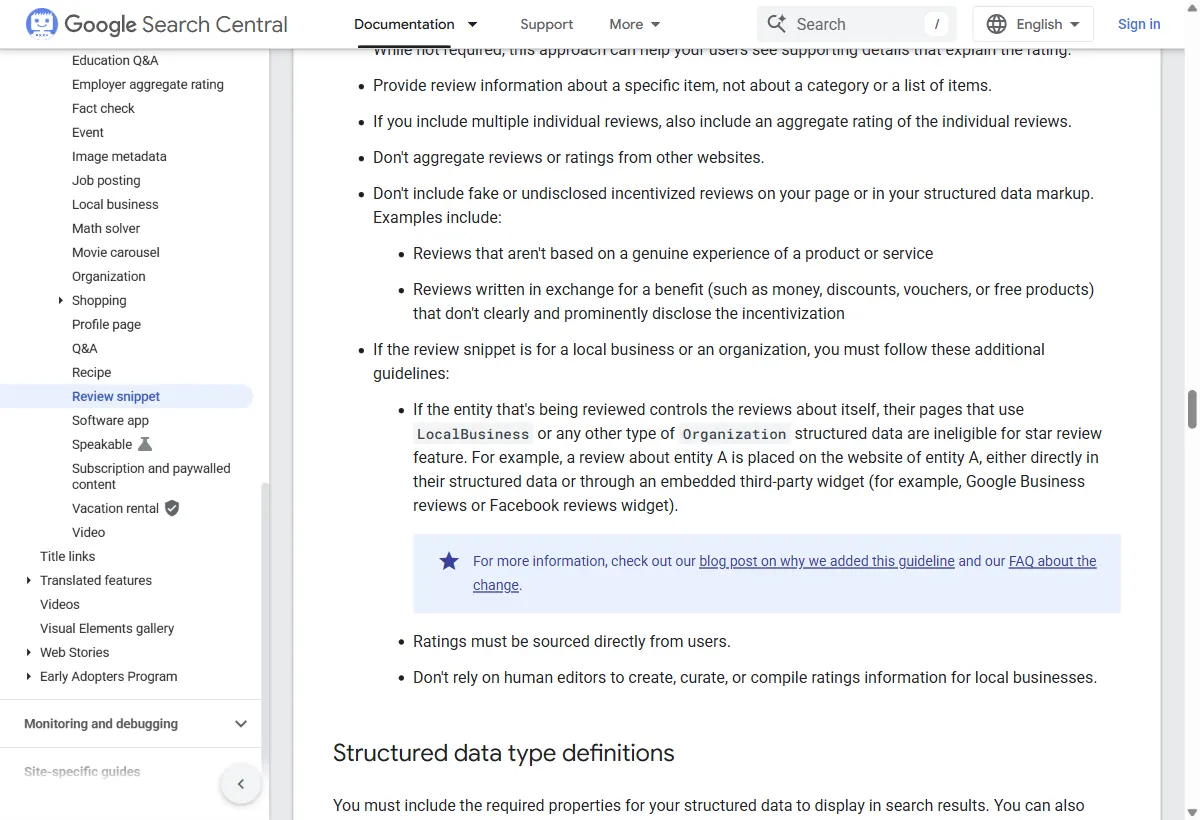
Task: Expand the Shopping tree item
Action: [61, 300]
